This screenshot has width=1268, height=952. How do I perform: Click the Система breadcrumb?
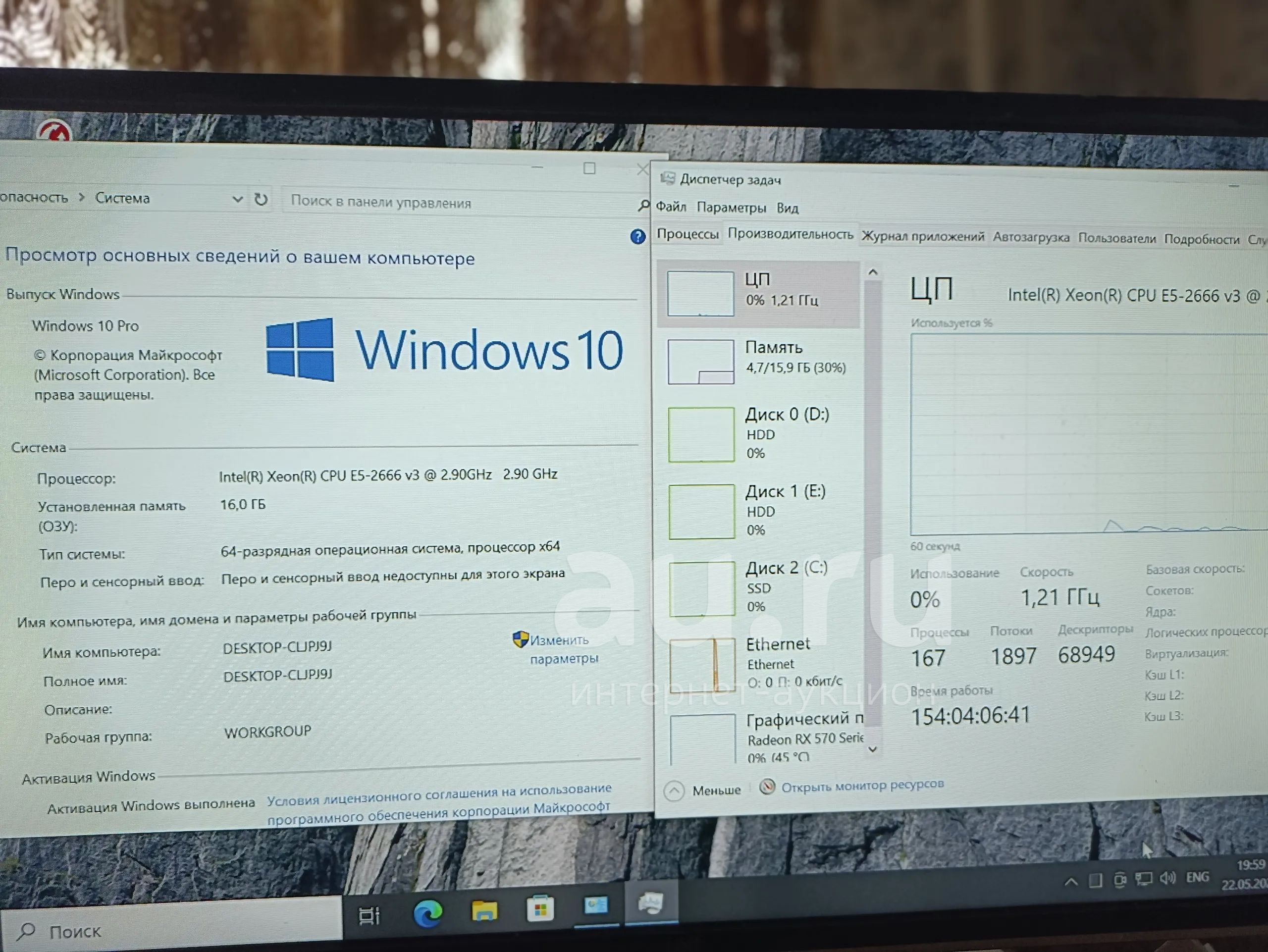[122, 198]
